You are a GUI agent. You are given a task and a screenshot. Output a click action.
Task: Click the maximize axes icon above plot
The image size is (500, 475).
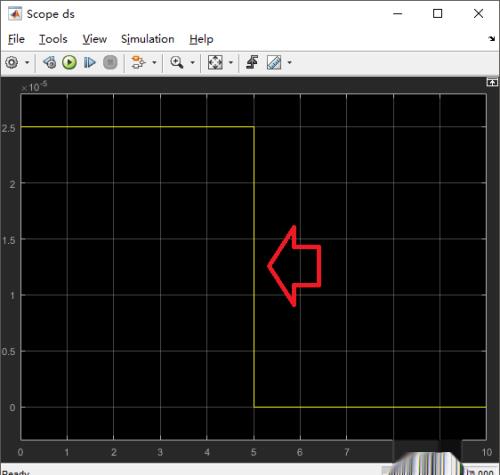(492, 82)
